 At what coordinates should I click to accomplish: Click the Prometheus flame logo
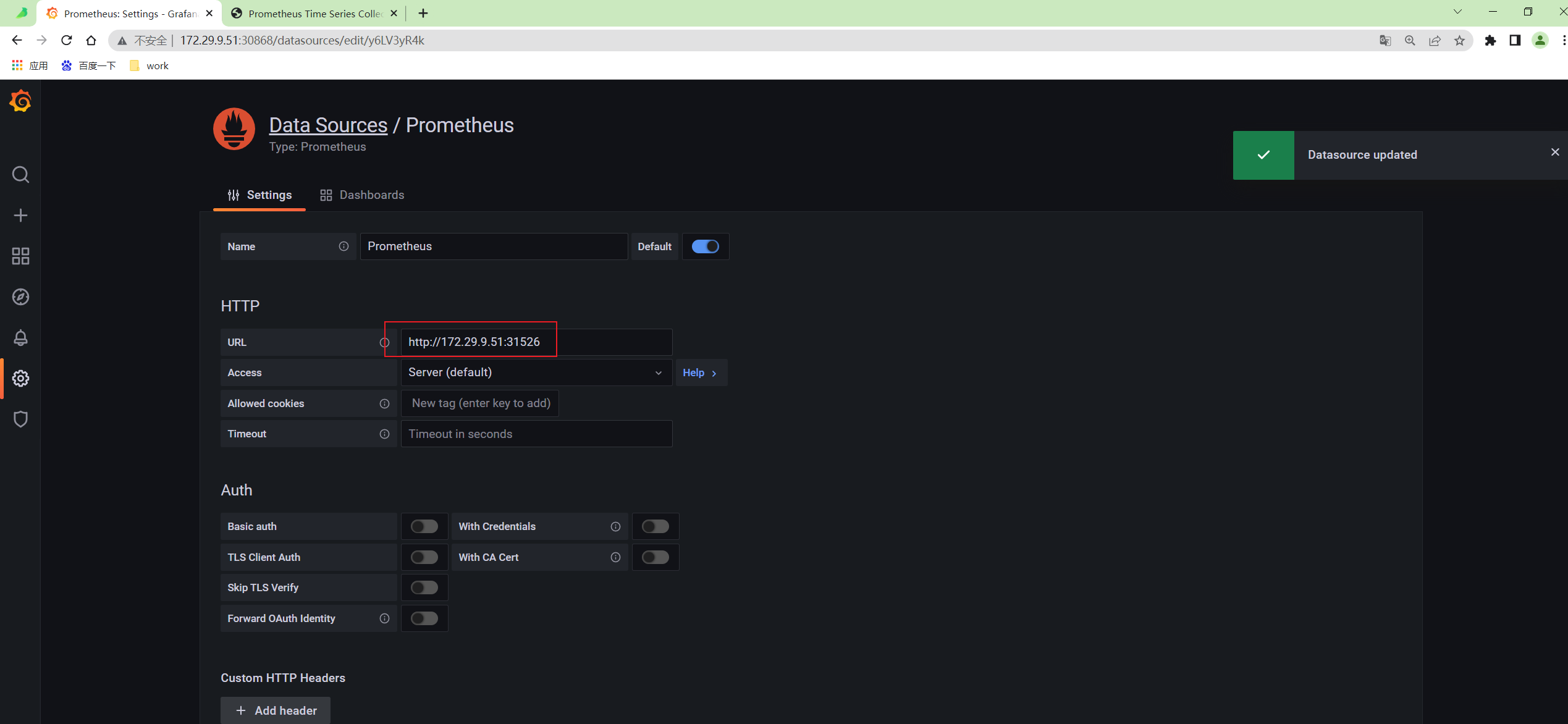pos(234,129)
